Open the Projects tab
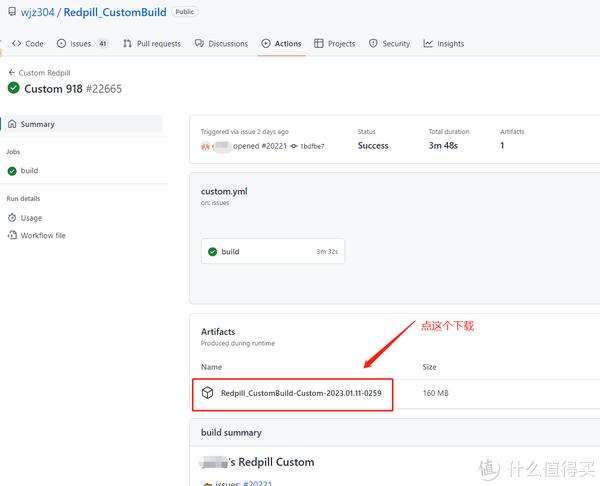 tap(334, 44)
